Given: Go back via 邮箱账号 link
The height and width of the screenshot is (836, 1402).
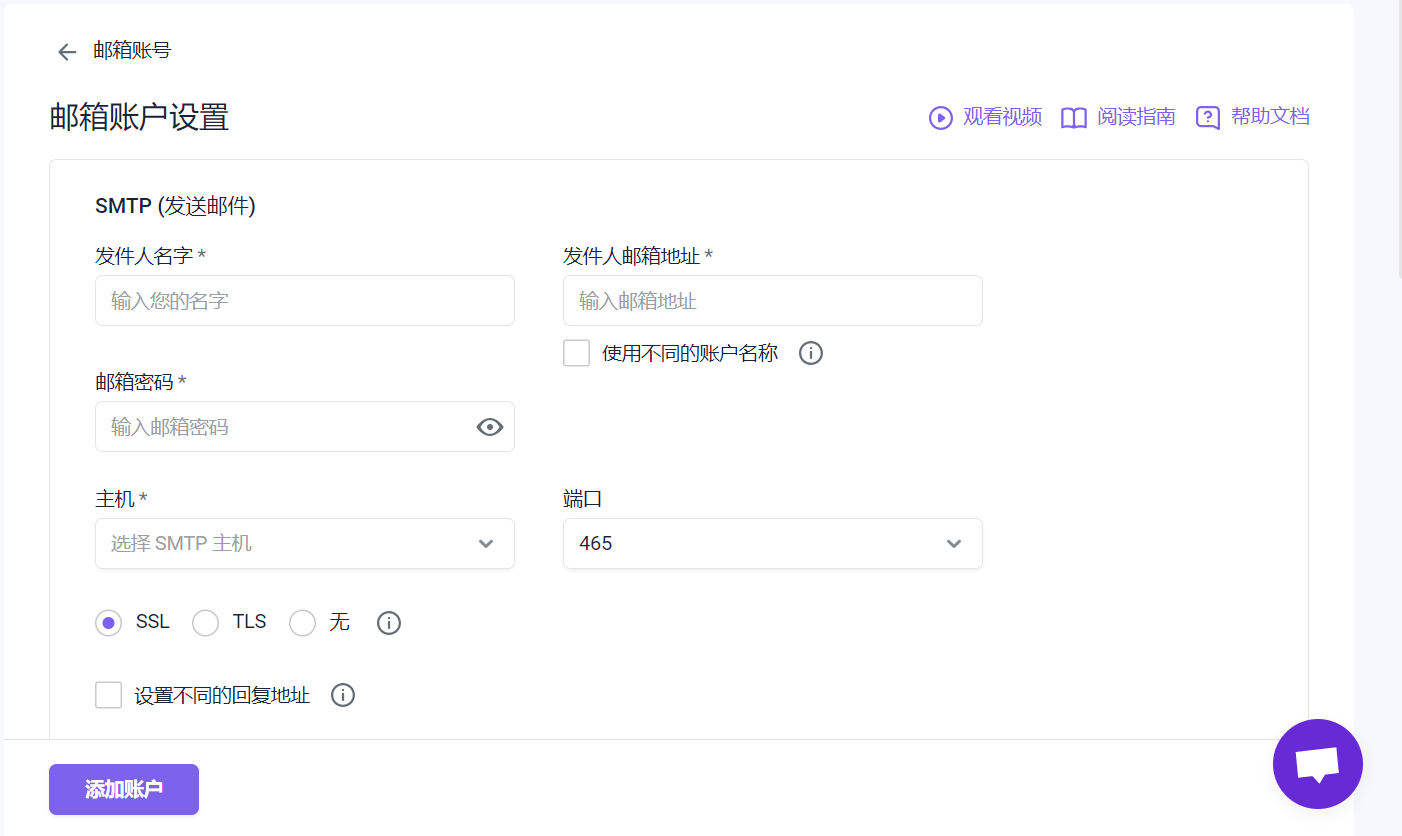Looking at the screenshot, I should pyautogui.click(x=132, y=51).
